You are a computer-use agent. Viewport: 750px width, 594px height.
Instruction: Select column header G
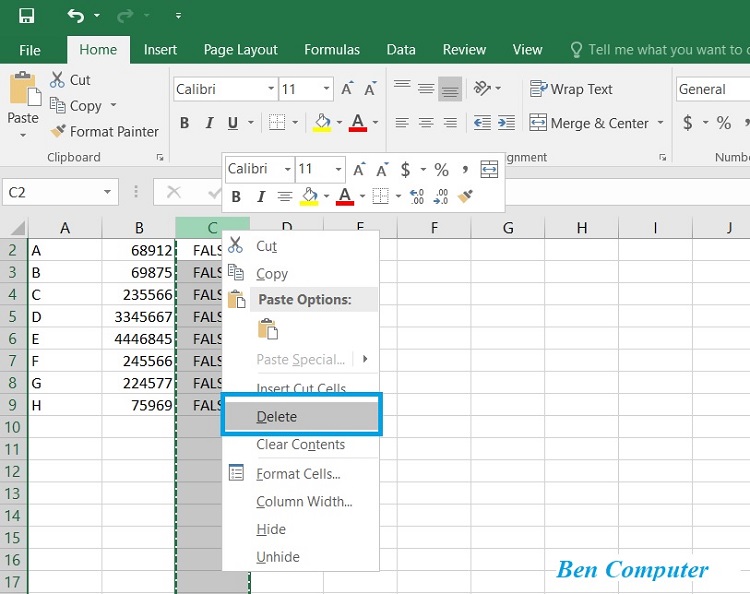(508, 228)
